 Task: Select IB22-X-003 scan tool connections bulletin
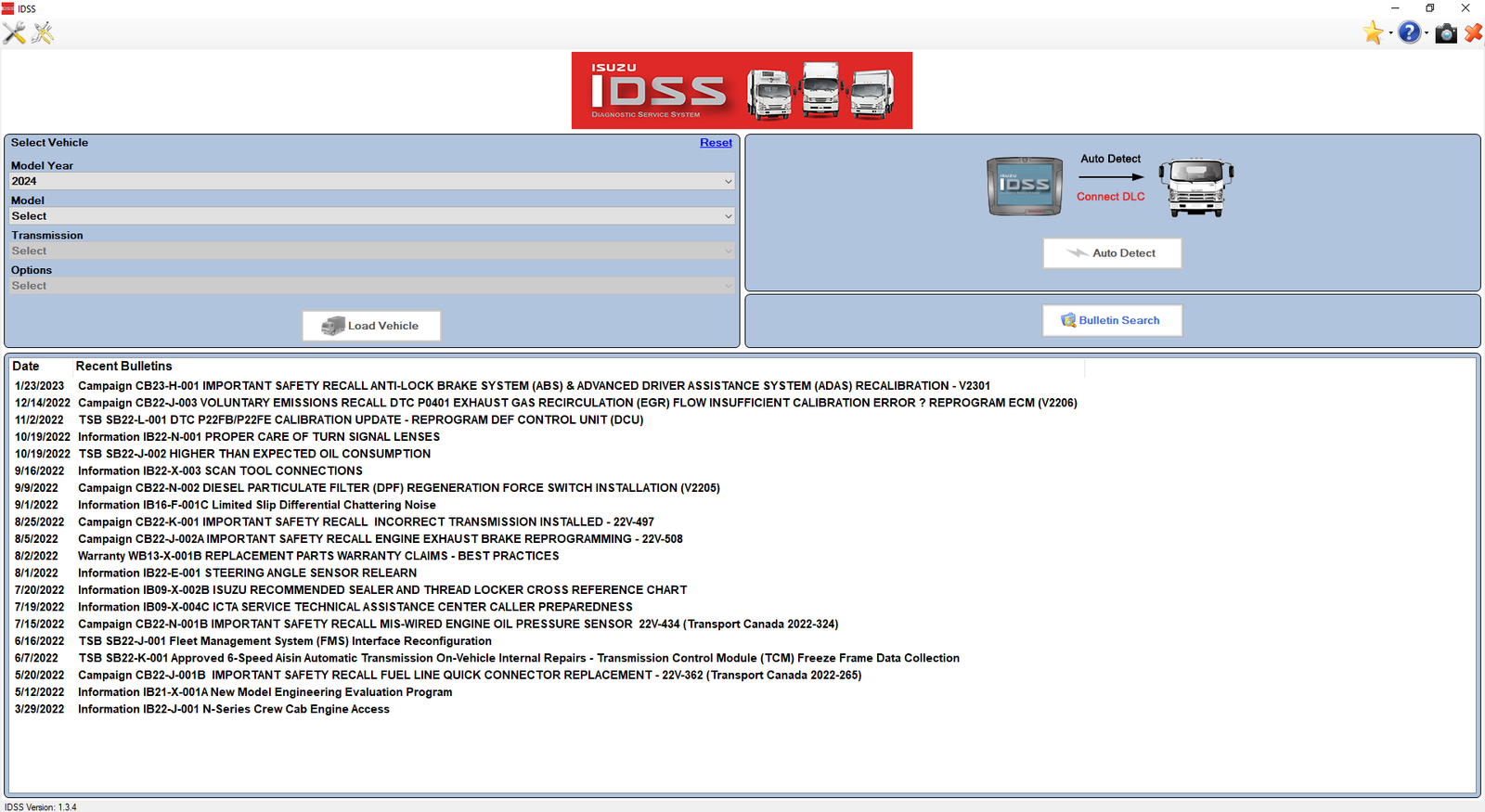click(220, 471)
